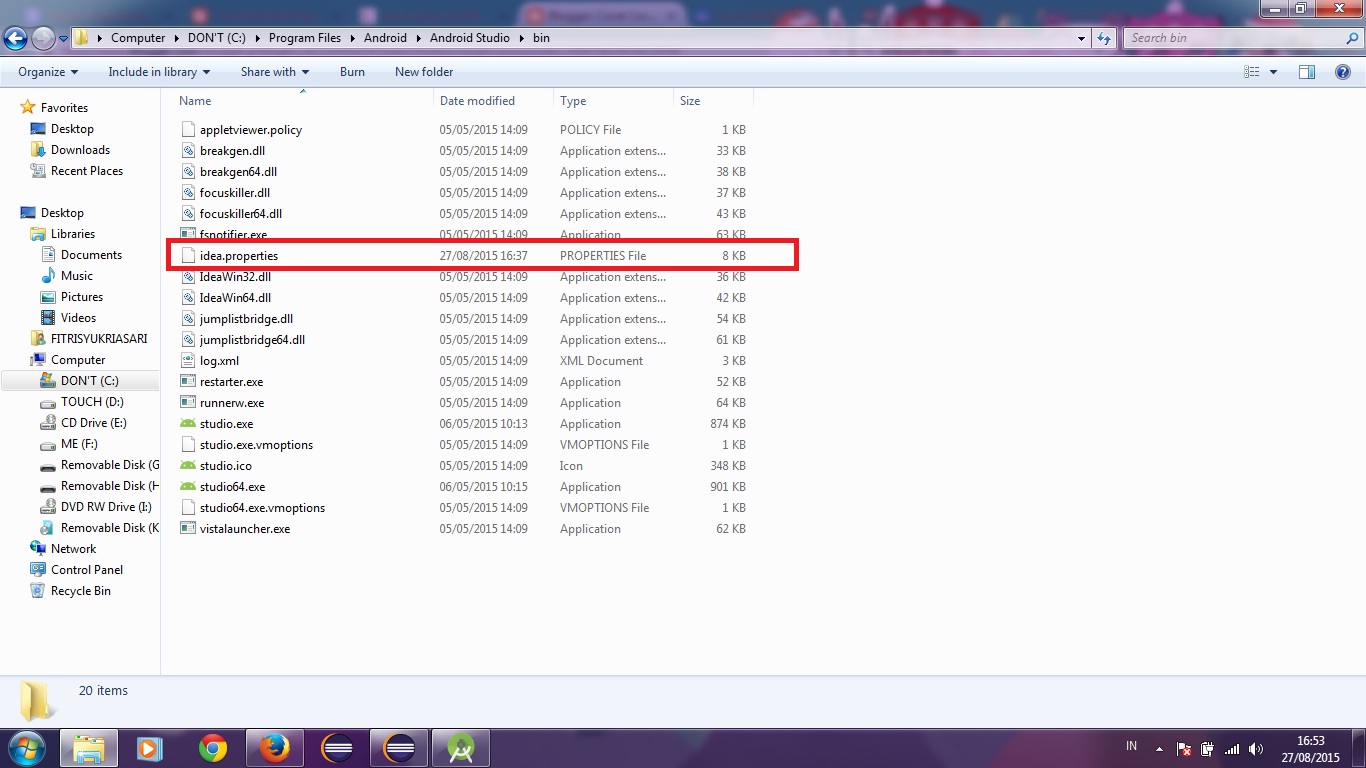The width and height of the screenshot is (1366, 768).
Task: Click the Program Files breadcrumb segment
Action: pyautogui.click(x=305, y=38)
